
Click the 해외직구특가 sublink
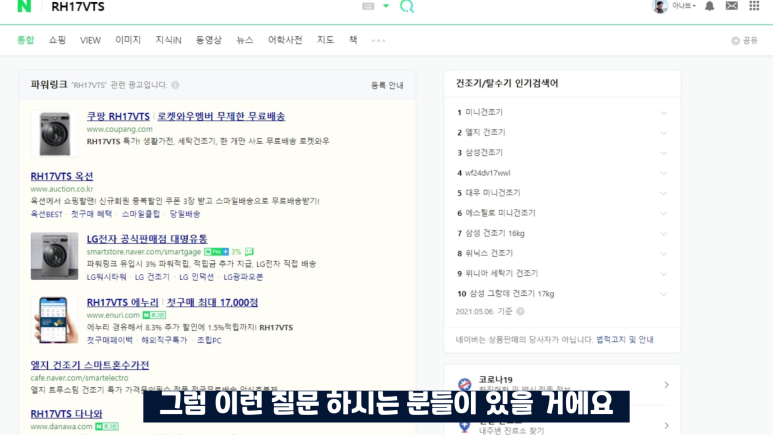[164, 340]
